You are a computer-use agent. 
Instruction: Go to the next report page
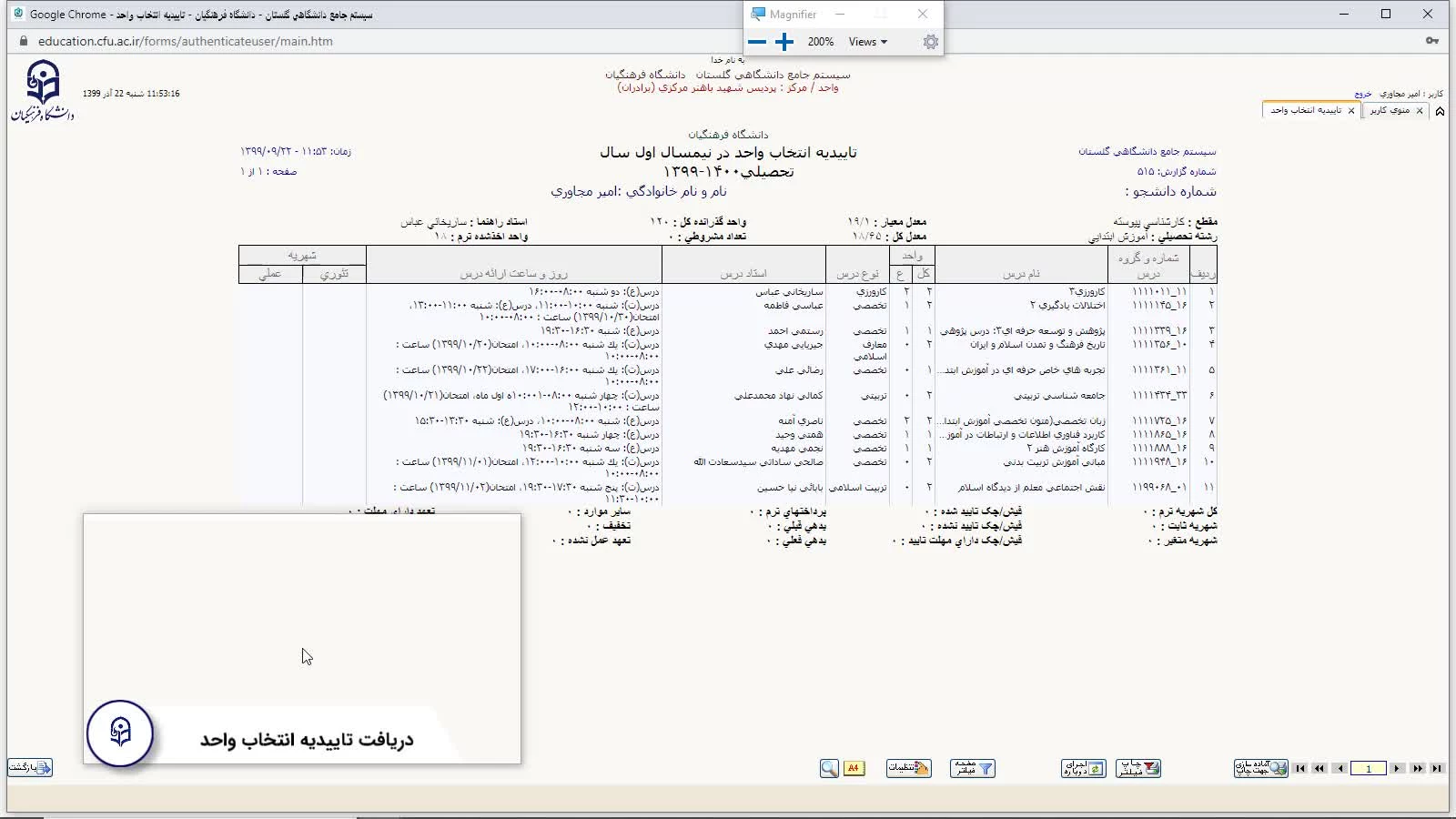click(1398, 769)
